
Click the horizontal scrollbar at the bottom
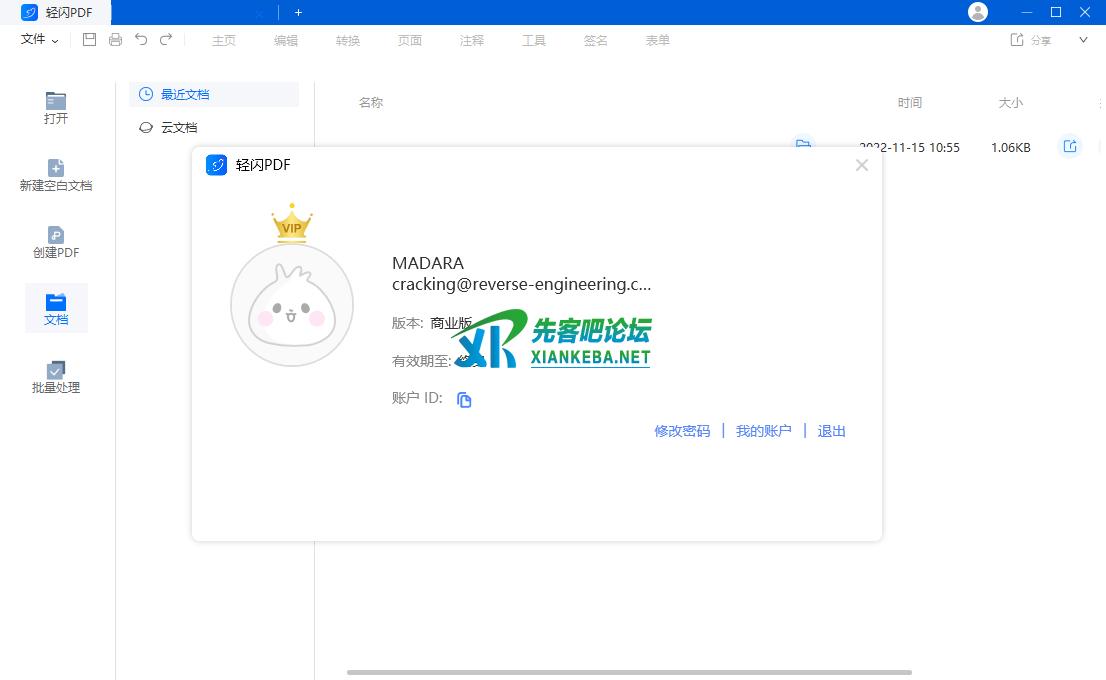click(629, 672)
